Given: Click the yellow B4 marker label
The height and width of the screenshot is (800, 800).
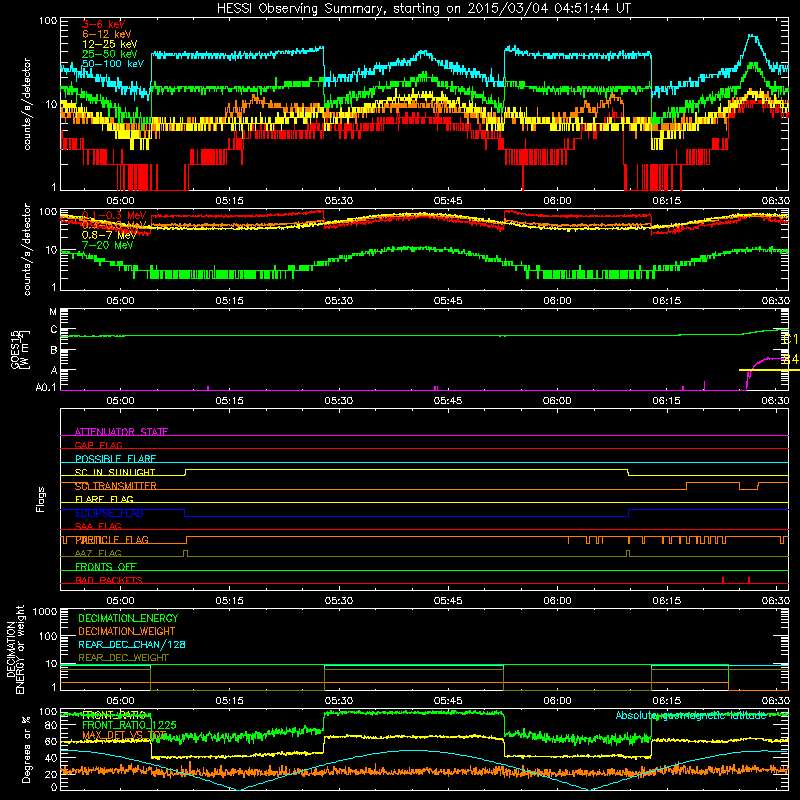Looking at the screenshot, I should coord(790,359).
